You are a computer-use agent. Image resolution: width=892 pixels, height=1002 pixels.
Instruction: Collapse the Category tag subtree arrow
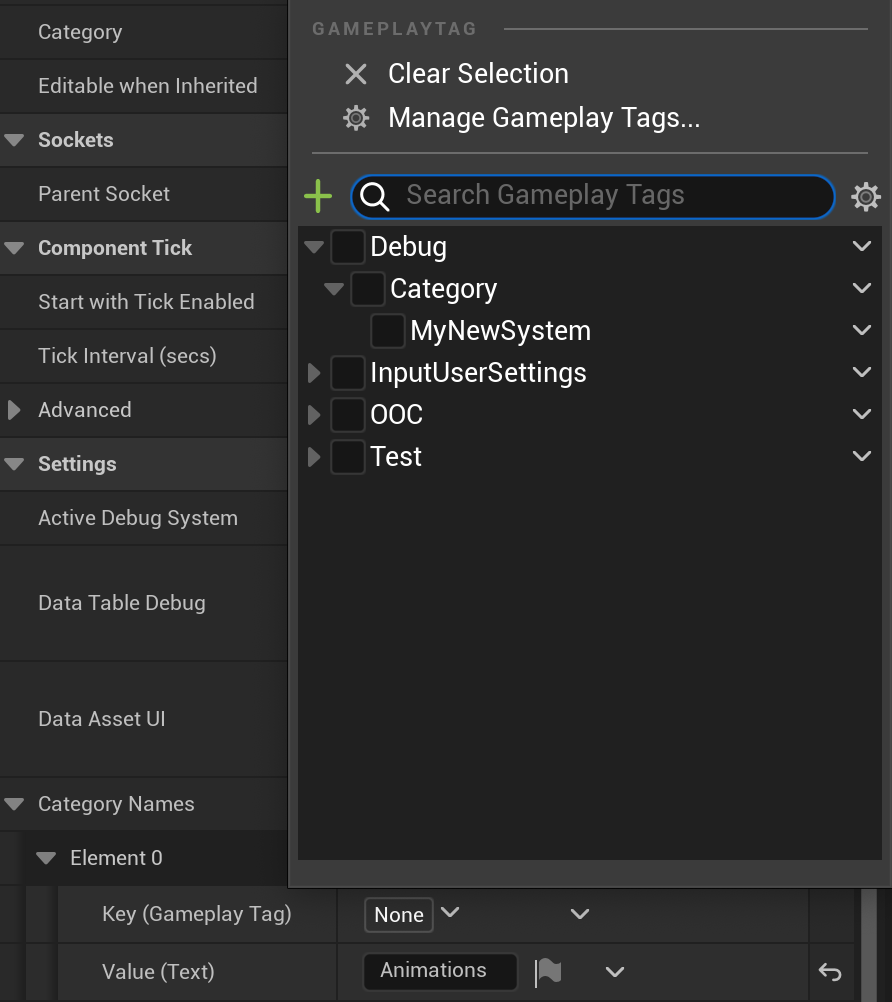click(334, 289)
